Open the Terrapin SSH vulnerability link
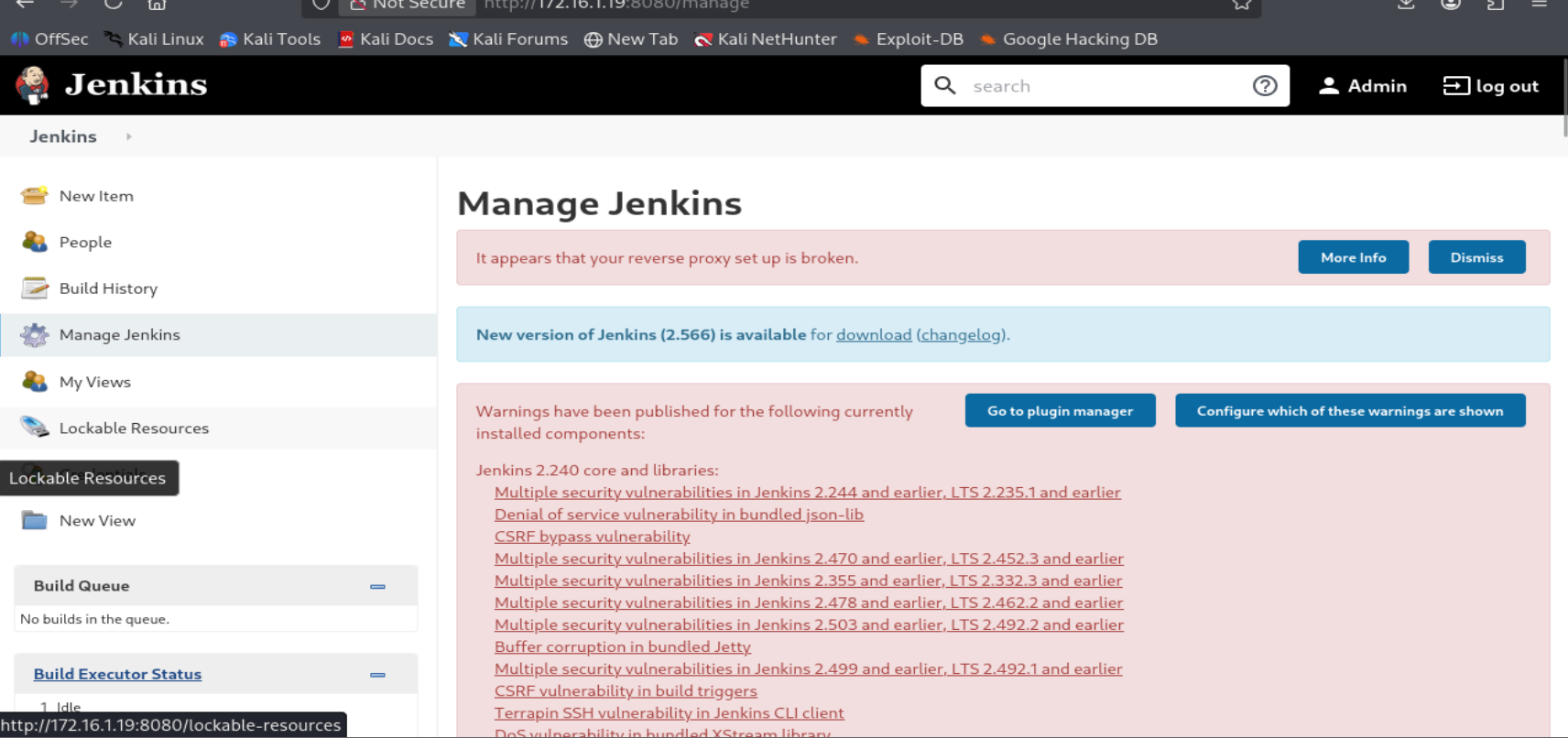Viewport: 1568px width, 738px height. [x=670, y=712]
